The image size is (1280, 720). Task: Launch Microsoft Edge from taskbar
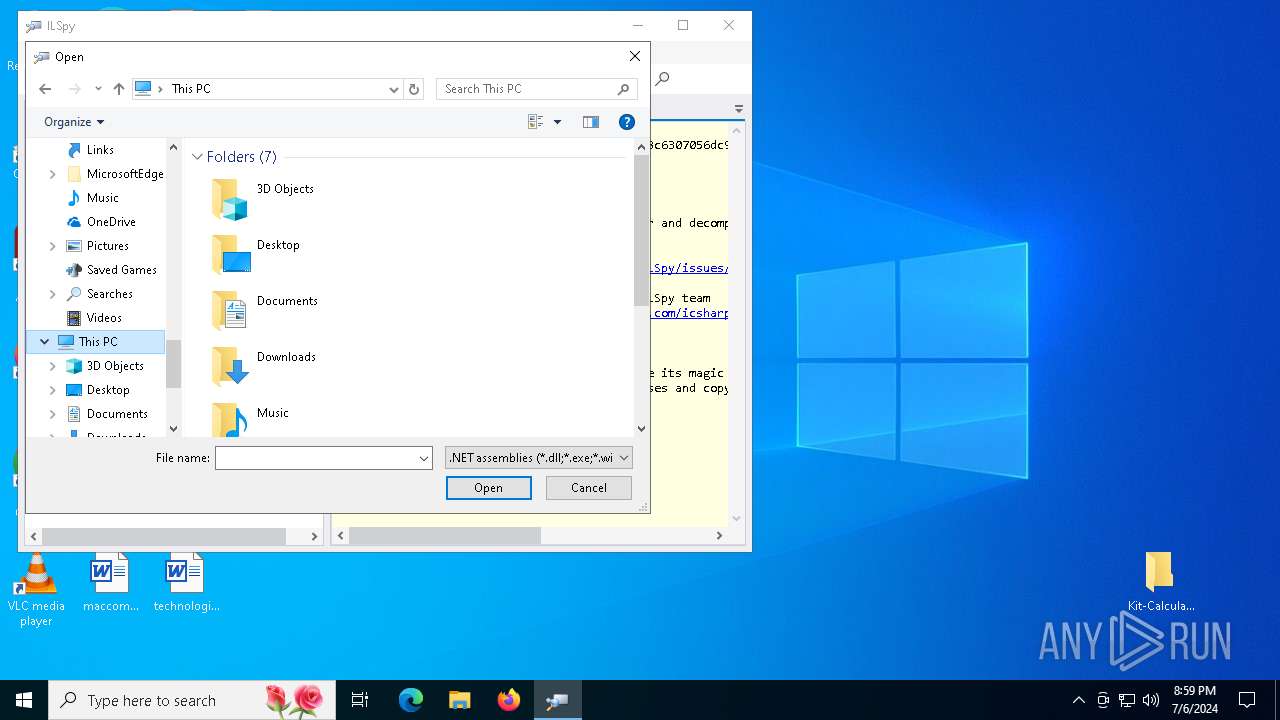[411, 700]
